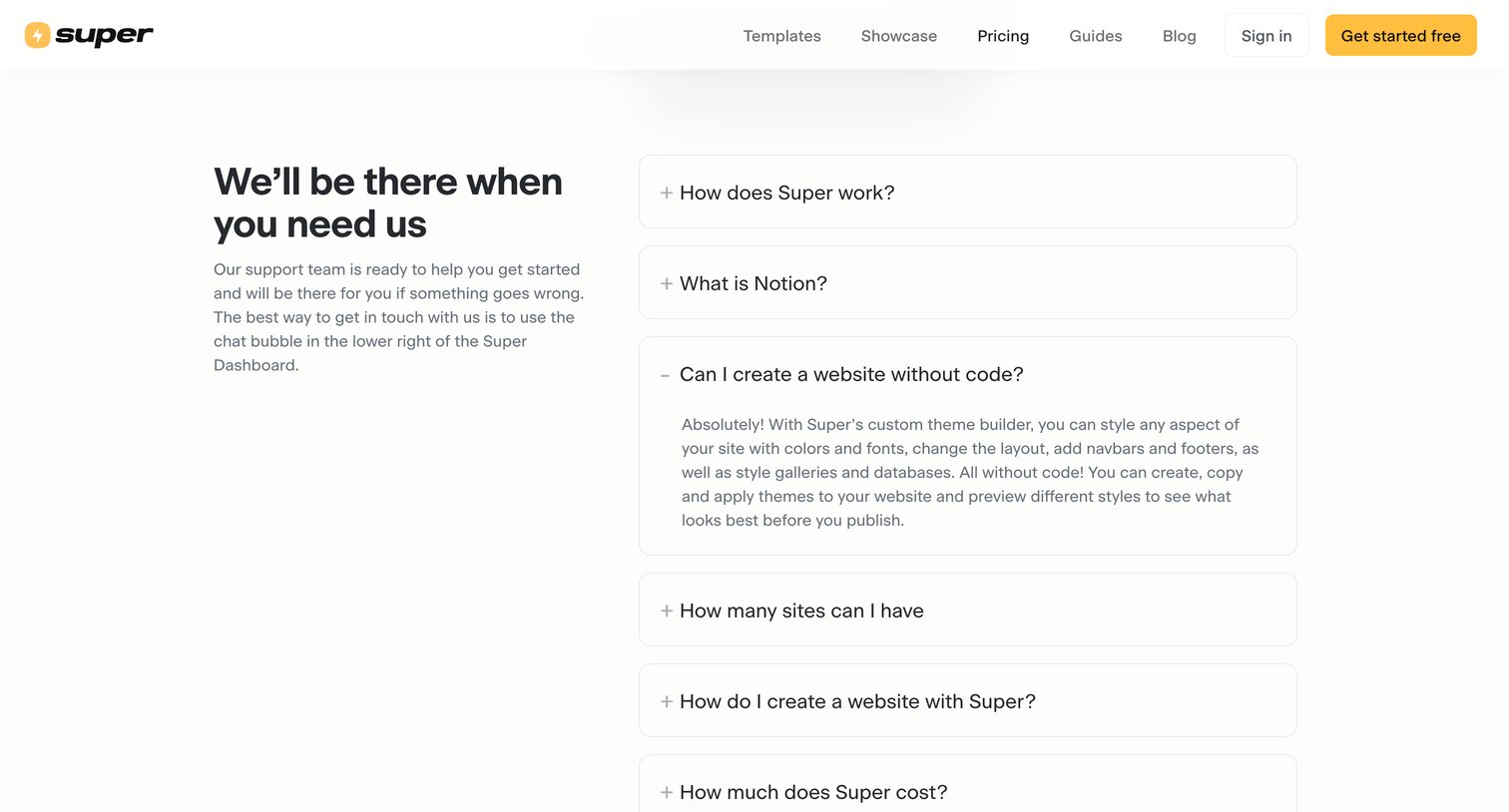Click the plus icon beside 'How do I create a website with Super?'
Image resolution: width=1509 pixels, height=812 pixels.
(x=666, y=701)
